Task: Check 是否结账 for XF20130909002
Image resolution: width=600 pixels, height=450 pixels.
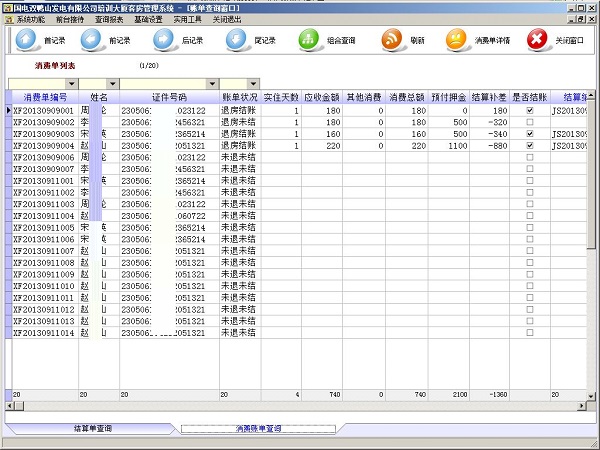Action: tap(530, 122)
